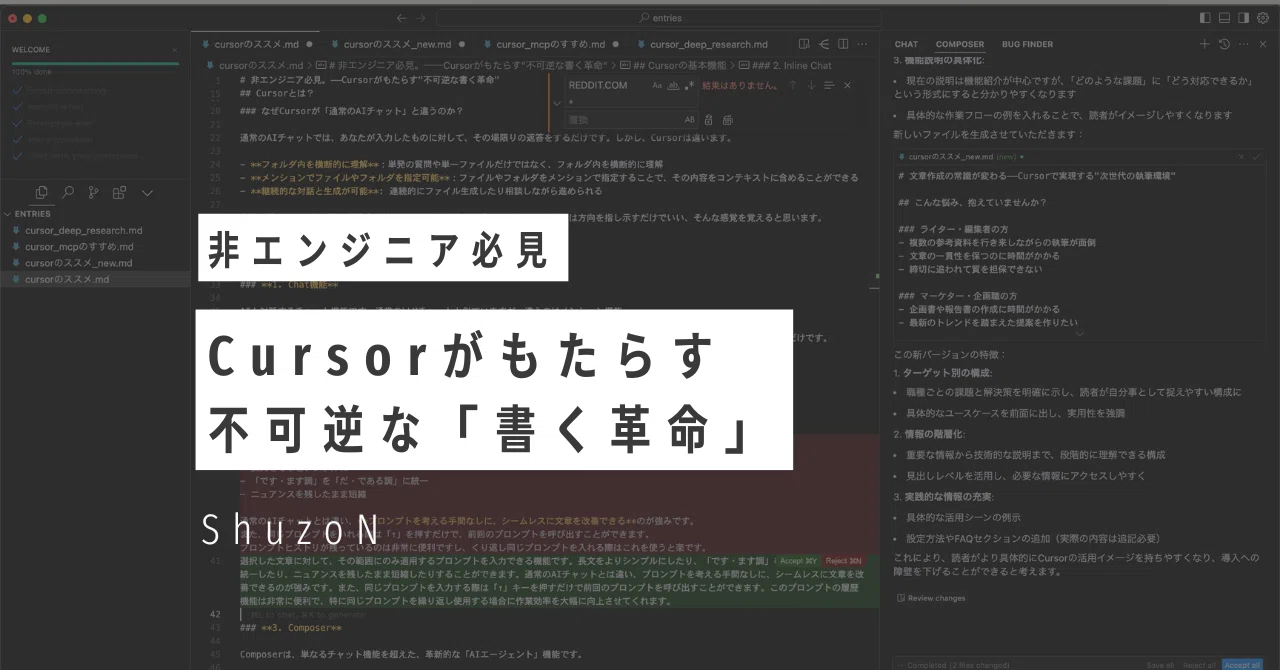Switch to the COMPOSER tab
This screenshot has width=1280, height=670.
pos(959,44)
